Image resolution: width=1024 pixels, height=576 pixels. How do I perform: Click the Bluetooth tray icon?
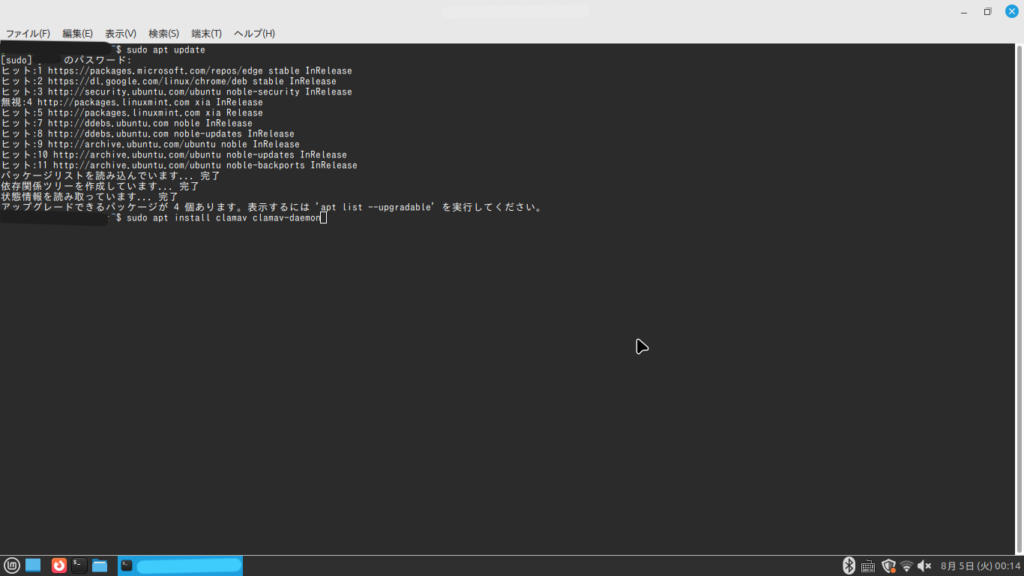(849, 566)
